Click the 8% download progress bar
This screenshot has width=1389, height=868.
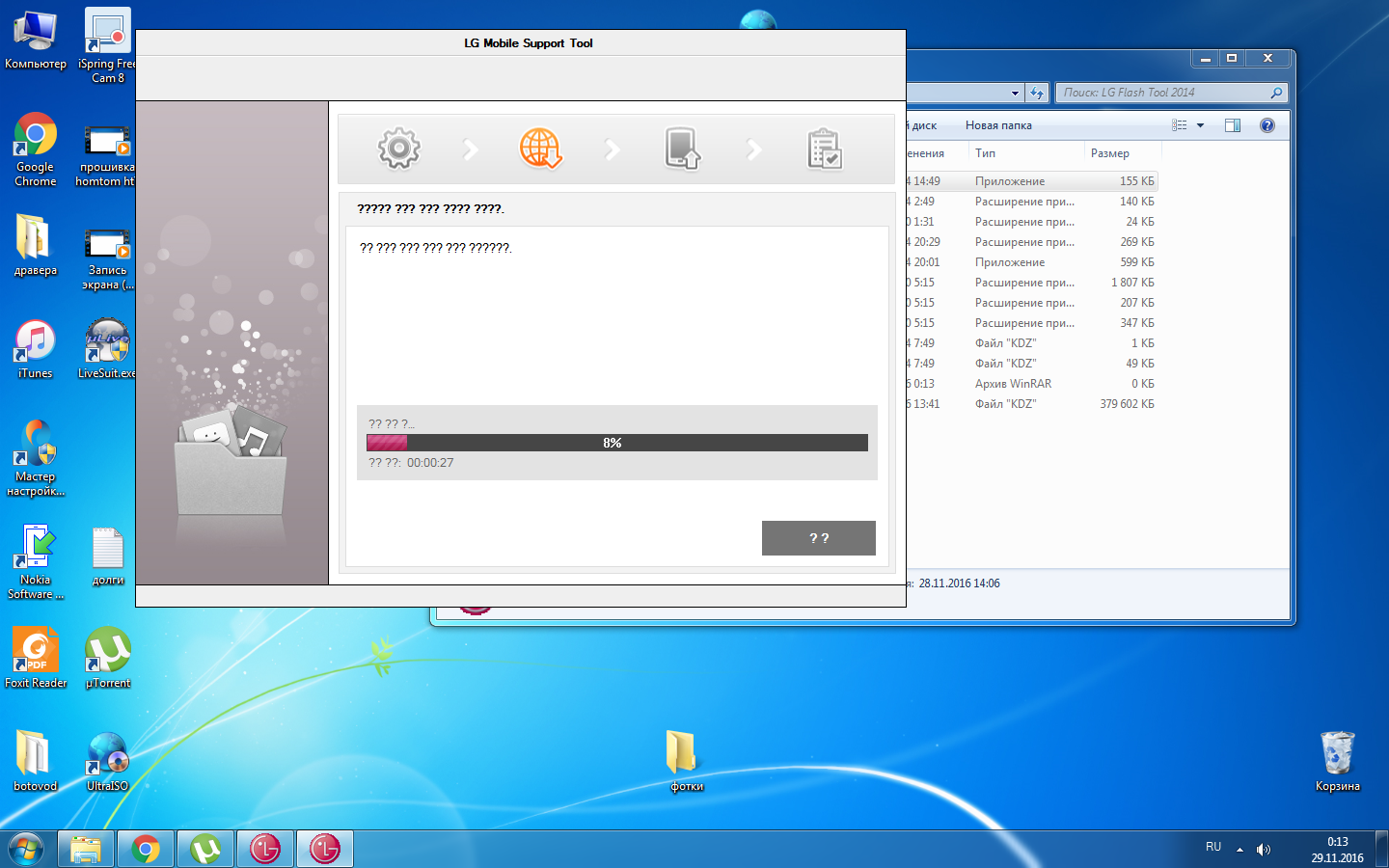[617, 443]
